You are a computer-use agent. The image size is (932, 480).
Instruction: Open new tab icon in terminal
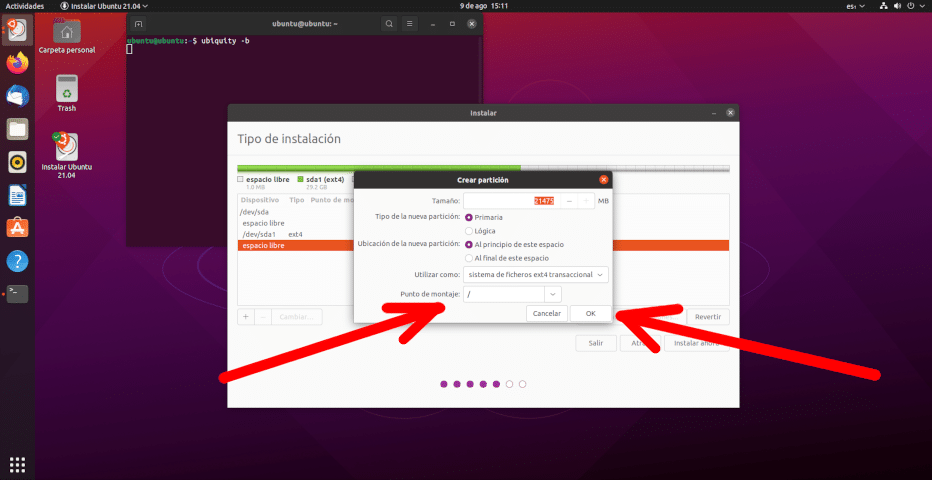tap(138, 24)
